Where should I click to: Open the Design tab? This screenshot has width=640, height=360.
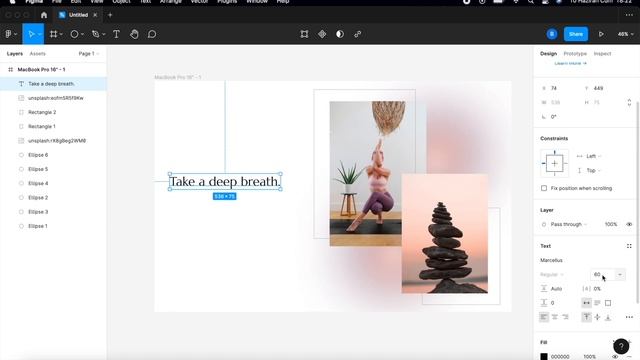(548, 54)
